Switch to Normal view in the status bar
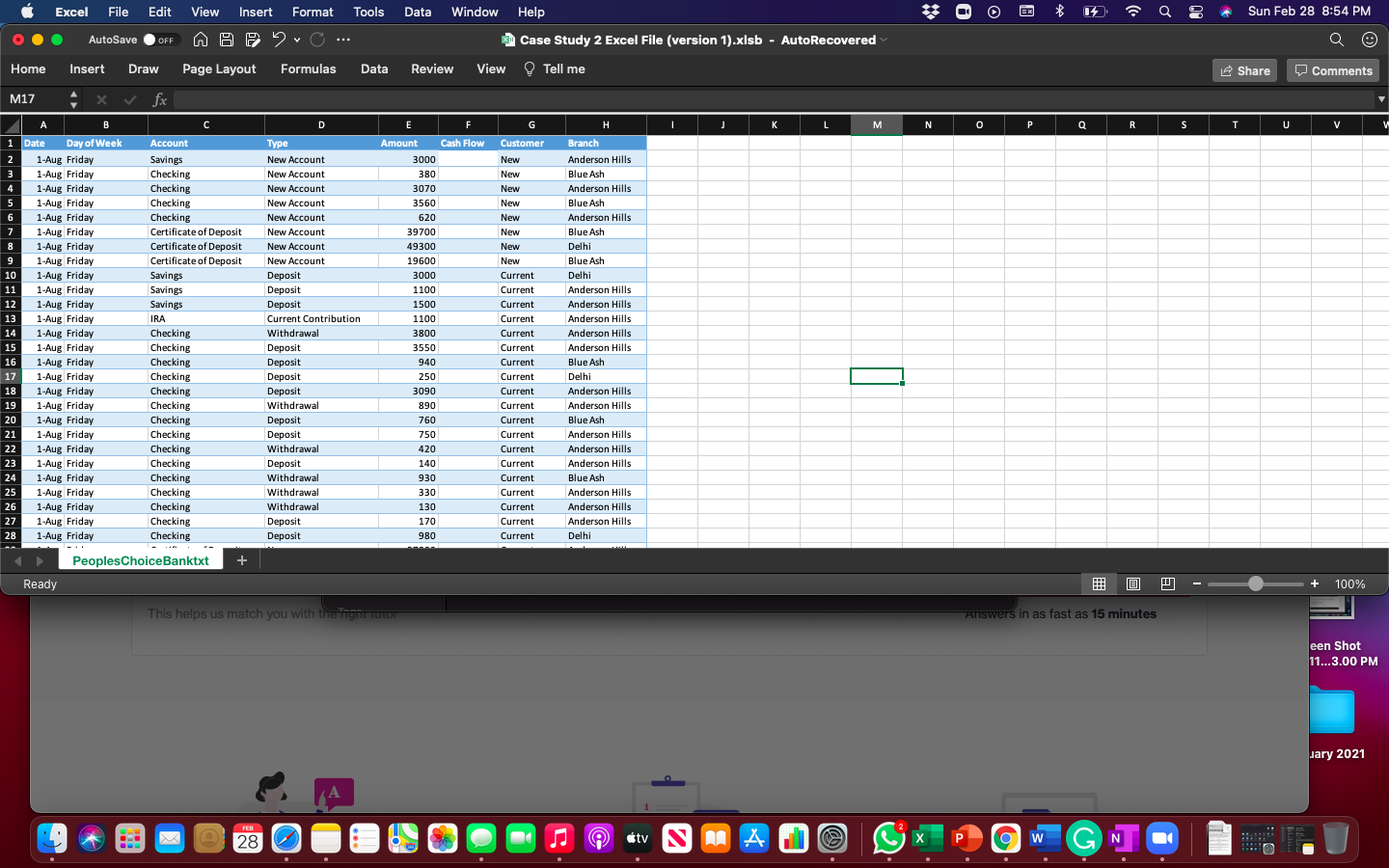The width and height of the screenshot is (1389, 868). pos(1099,583)
